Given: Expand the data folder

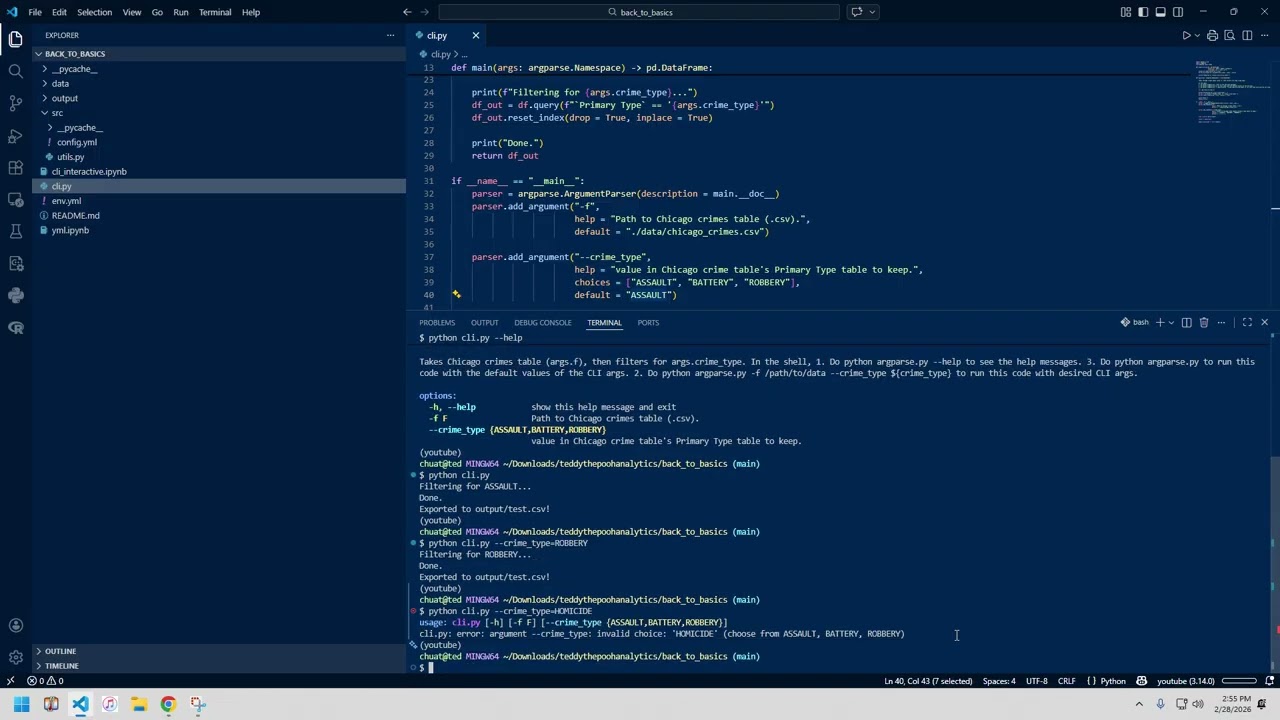Looking at the screenshot, I should [60, 84].
